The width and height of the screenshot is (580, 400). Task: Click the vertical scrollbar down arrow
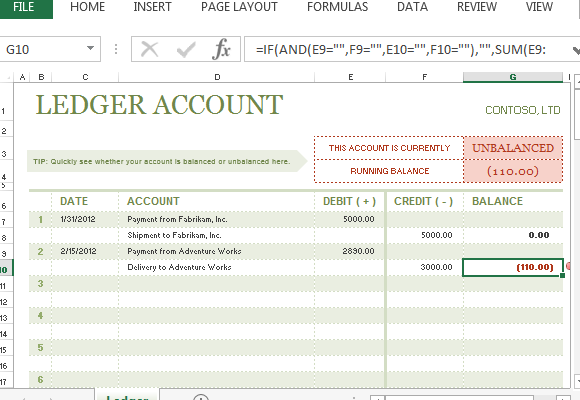576,380
